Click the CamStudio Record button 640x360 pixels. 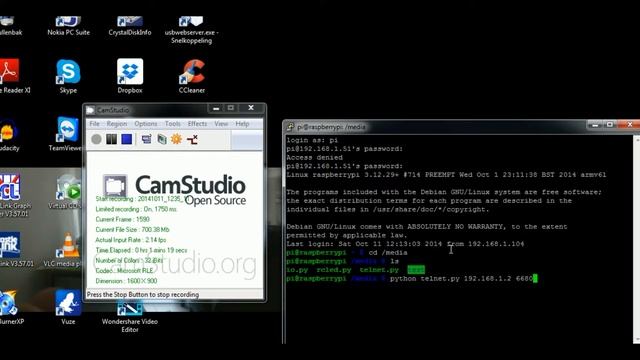point(96,139)
